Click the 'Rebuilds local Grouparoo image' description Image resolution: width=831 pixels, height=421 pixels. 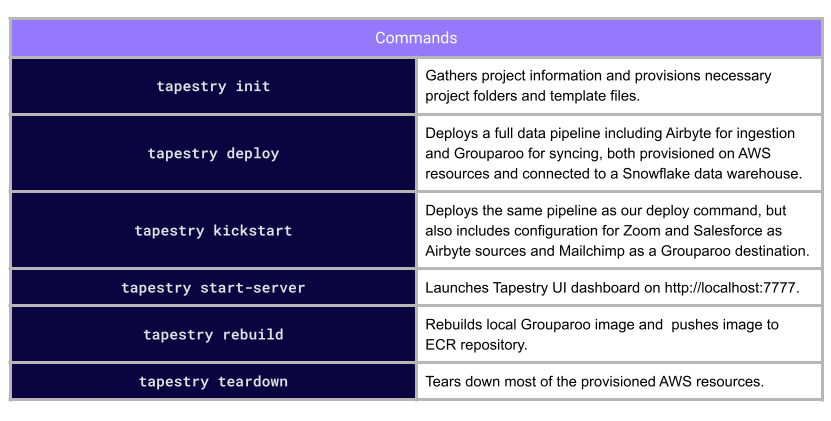pos(619,335)
